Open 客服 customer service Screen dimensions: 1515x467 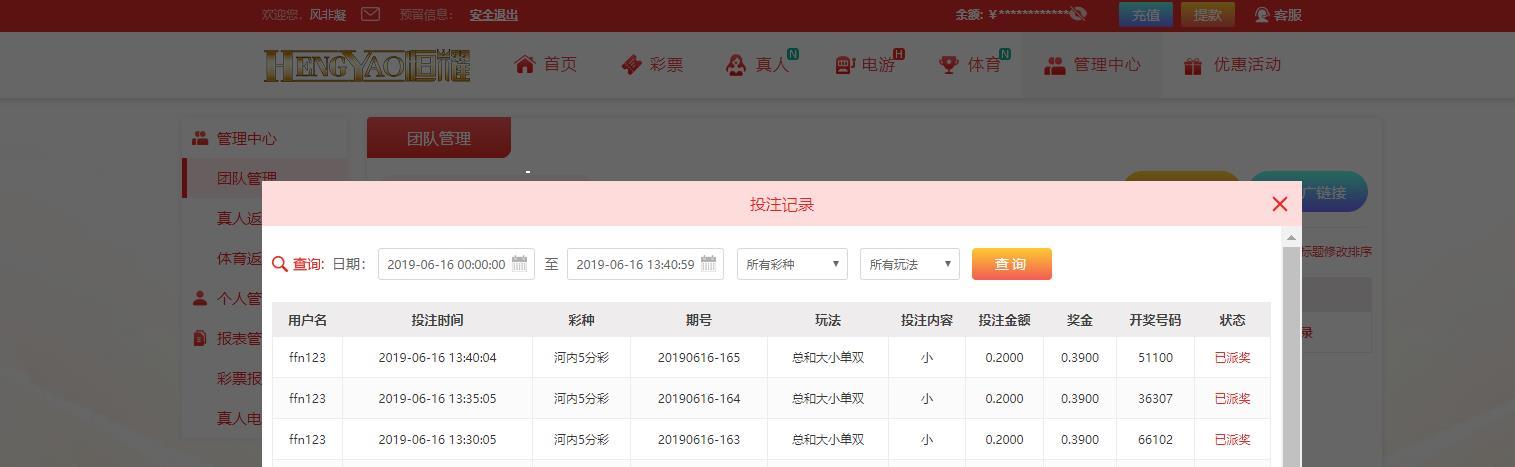pyautogui.click(x=1278, y=14)
